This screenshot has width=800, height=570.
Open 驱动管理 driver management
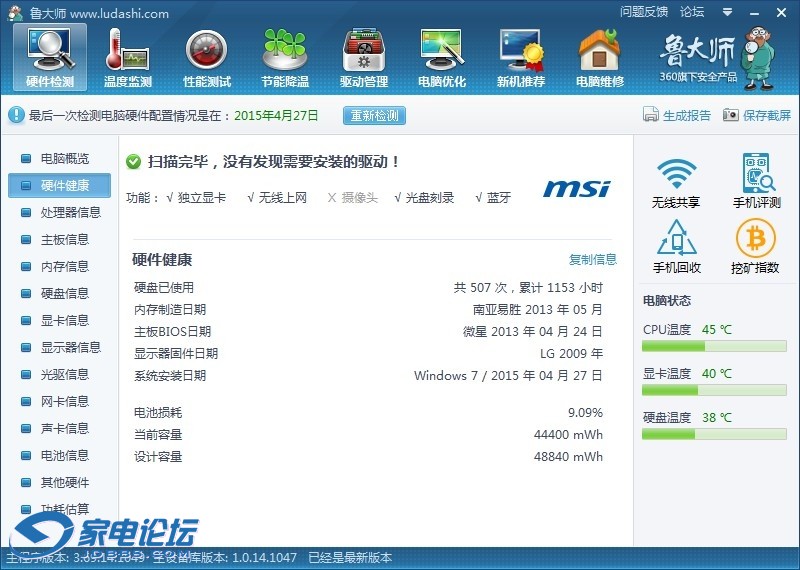tap(363, 58)
